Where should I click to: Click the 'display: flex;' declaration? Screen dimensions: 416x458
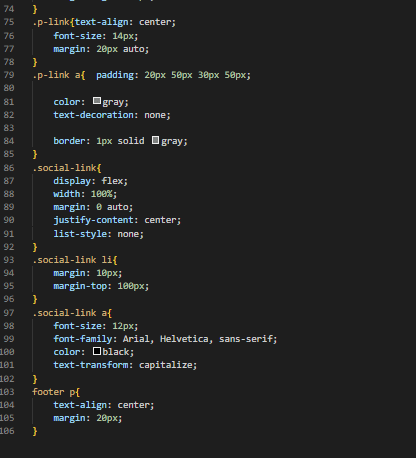point(90,181)
